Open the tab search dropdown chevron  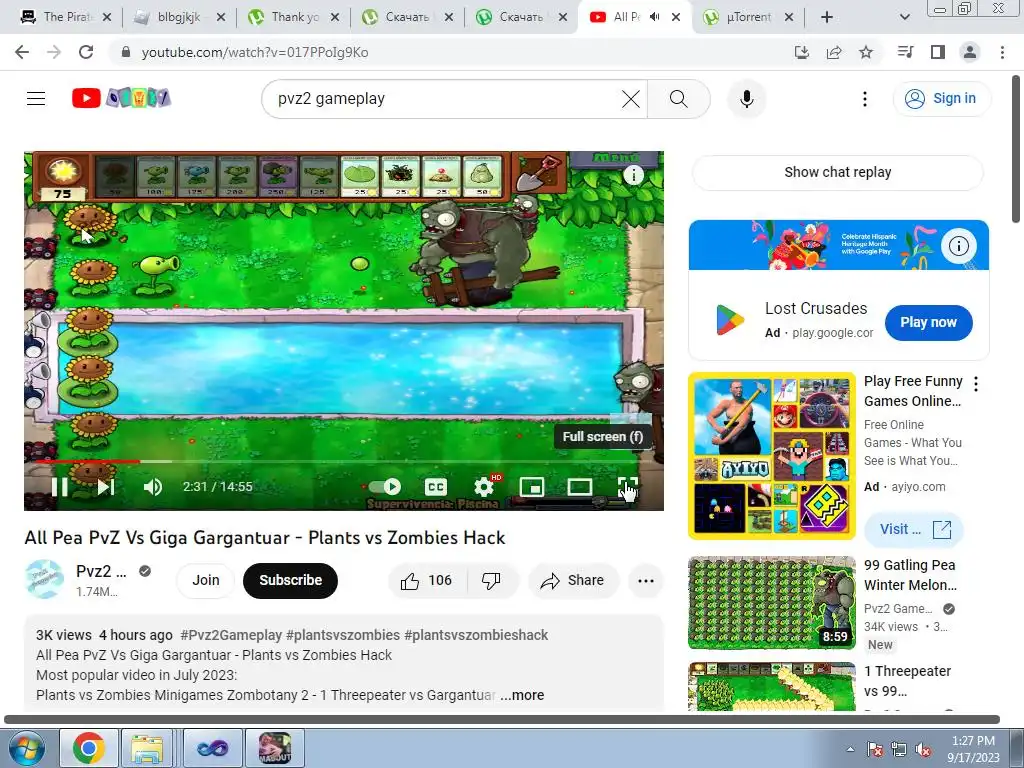click(x=904, y=17)
